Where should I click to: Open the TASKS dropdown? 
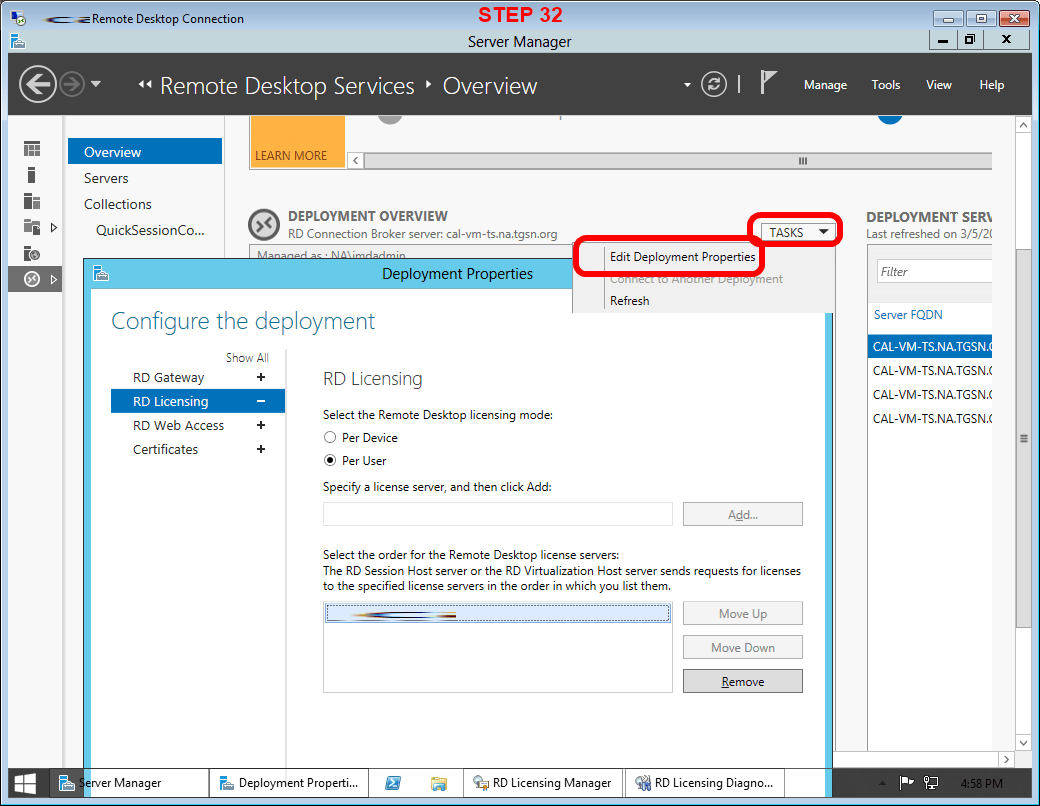click(798, 232)
